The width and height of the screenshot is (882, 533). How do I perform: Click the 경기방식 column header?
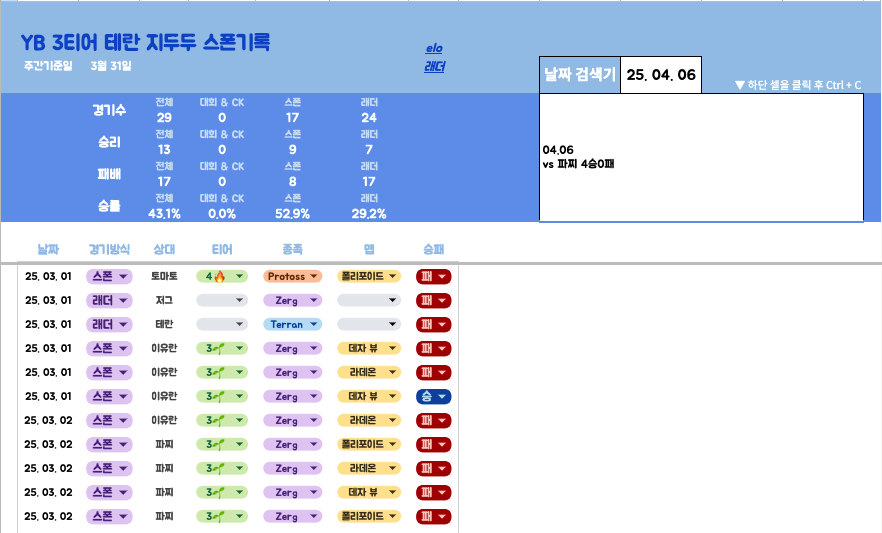point(110,248)
